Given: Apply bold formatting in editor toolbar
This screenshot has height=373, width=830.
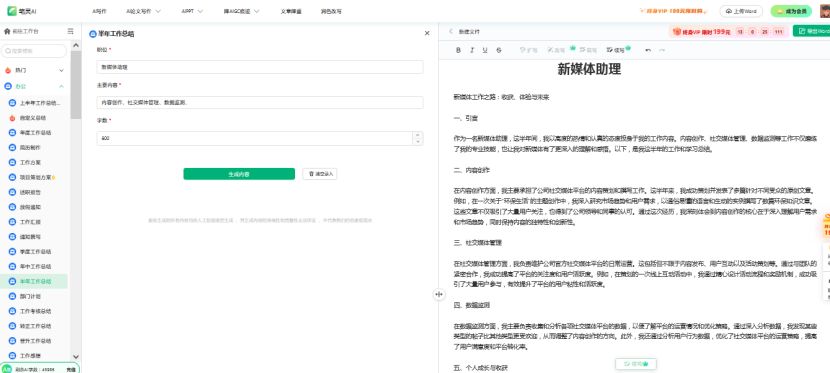Looking at the screenshot, I should 458,50.
